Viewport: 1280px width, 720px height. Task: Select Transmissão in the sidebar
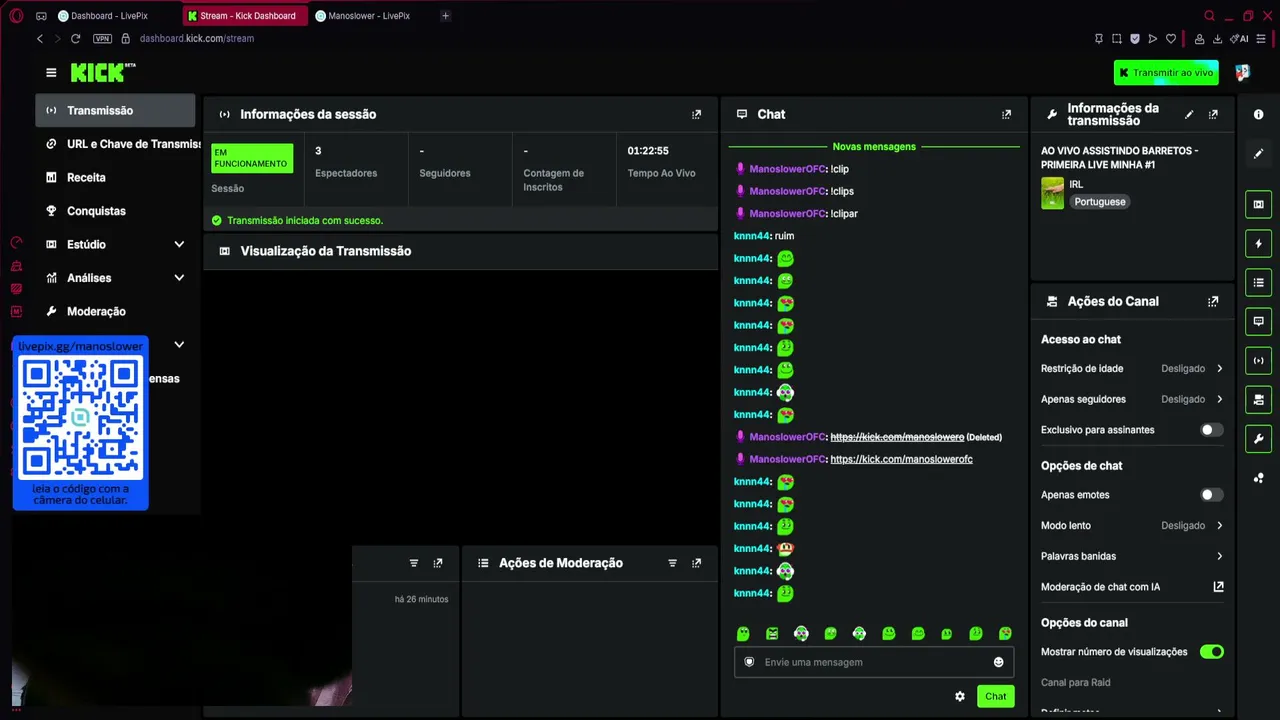(x=115, y=111)
